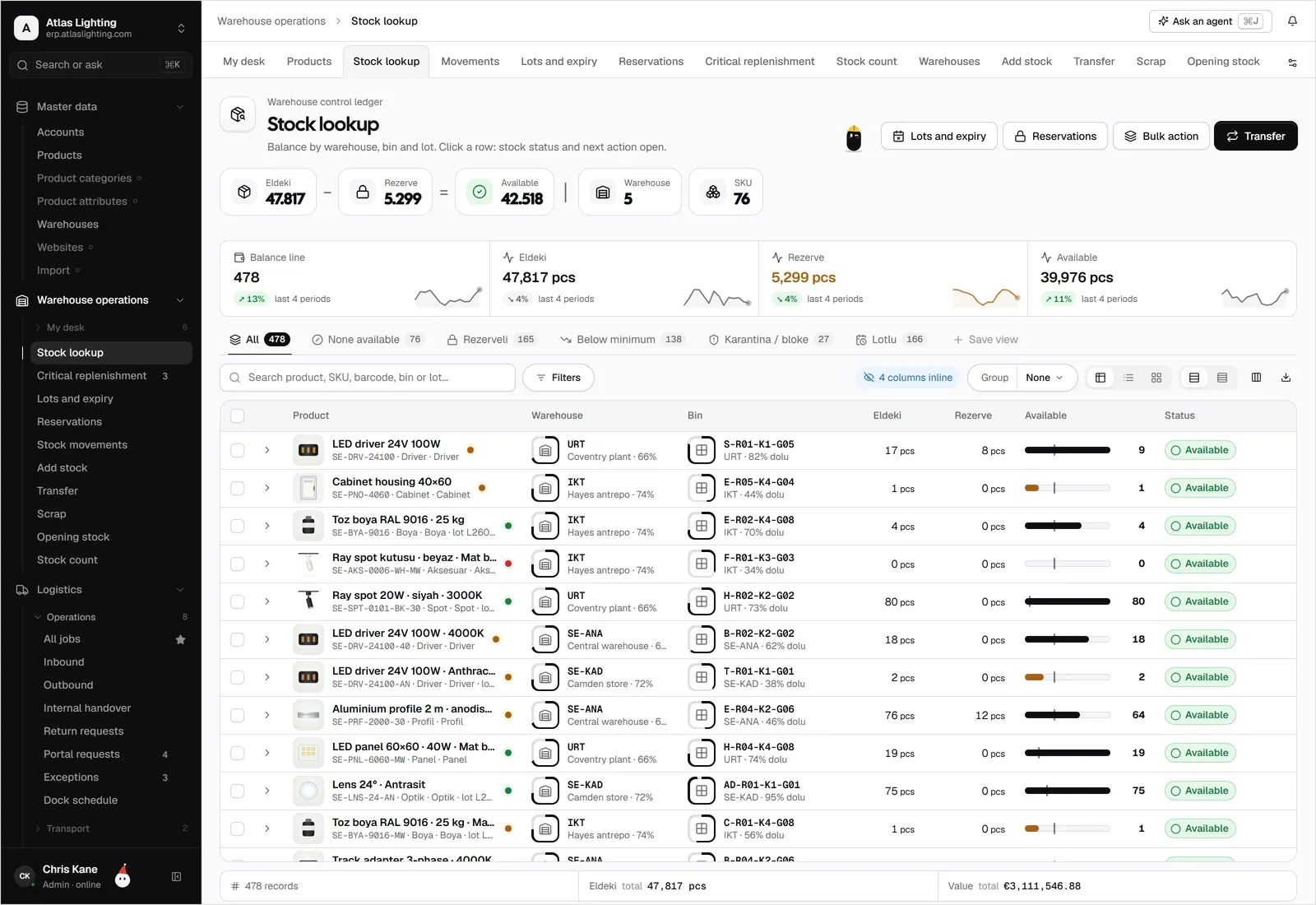1316x905 pixels.
Task: Download the table using the export icon
Action: coord(1286,378)
